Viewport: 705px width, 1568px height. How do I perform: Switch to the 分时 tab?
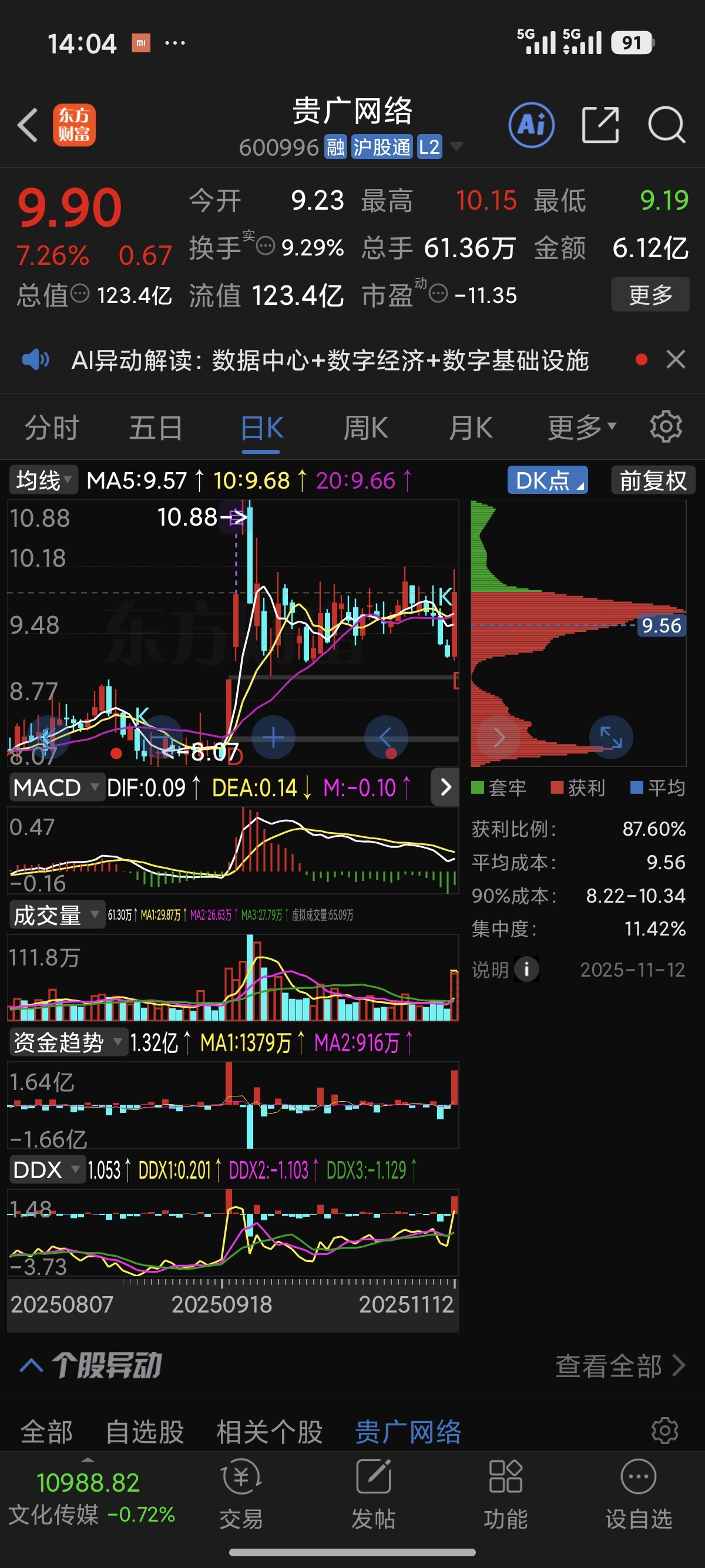(x=52, y=428)
